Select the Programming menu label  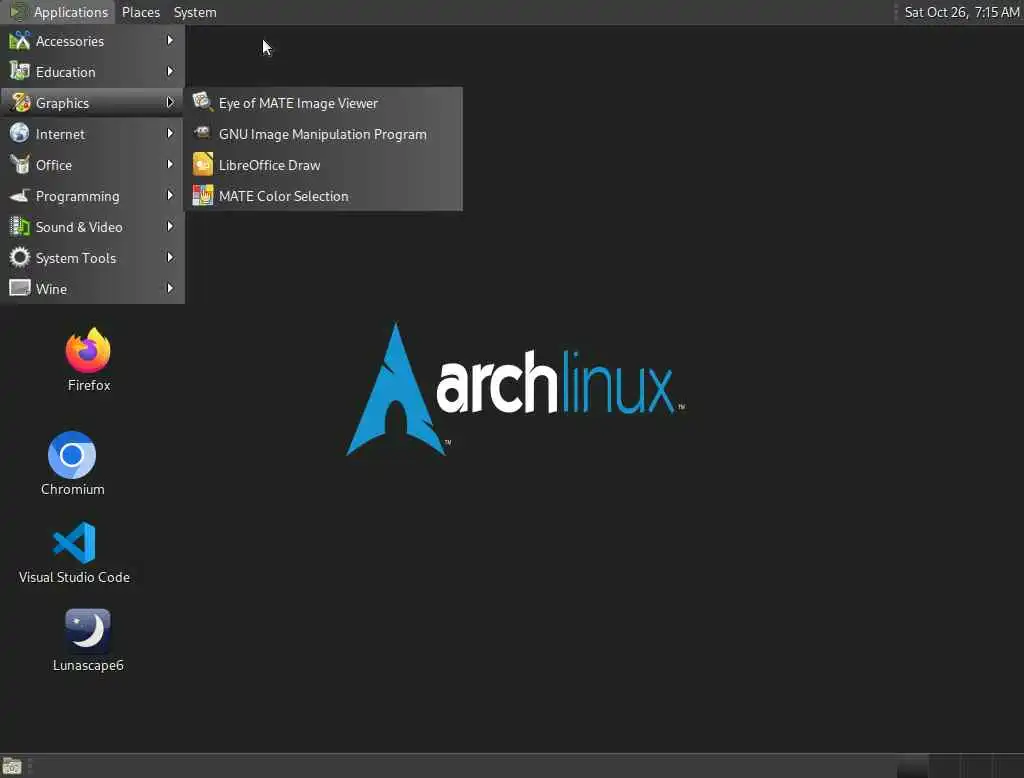[77, 196]
